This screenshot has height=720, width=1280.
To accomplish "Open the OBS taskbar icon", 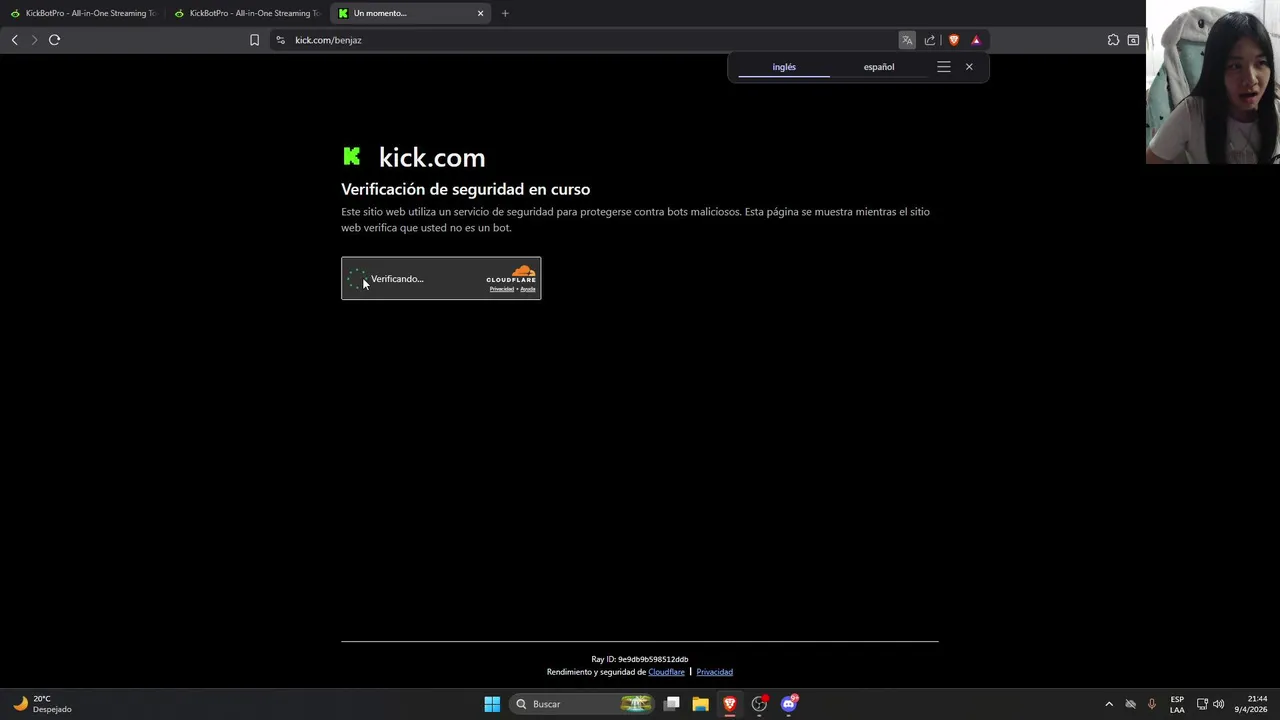I will pos(760,704).
